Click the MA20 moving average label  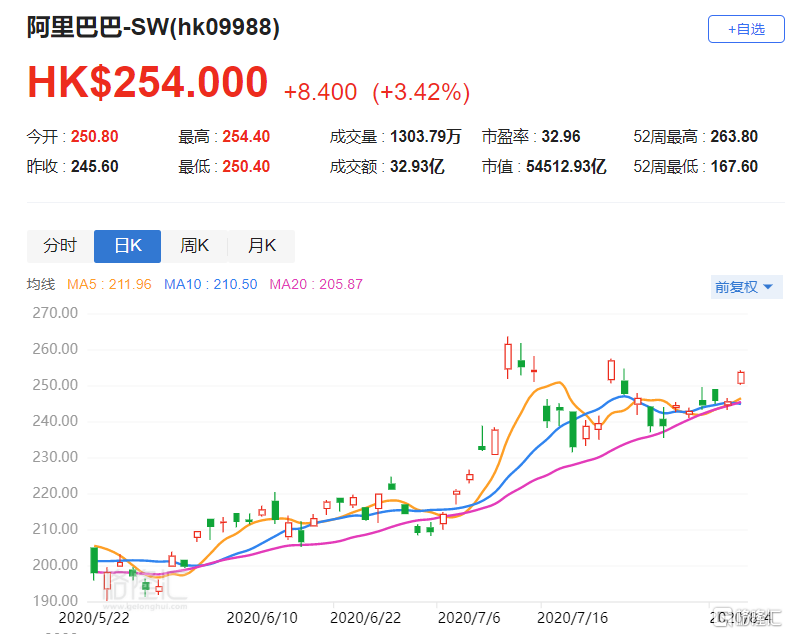pyautogui.click(x=316, y=285)
